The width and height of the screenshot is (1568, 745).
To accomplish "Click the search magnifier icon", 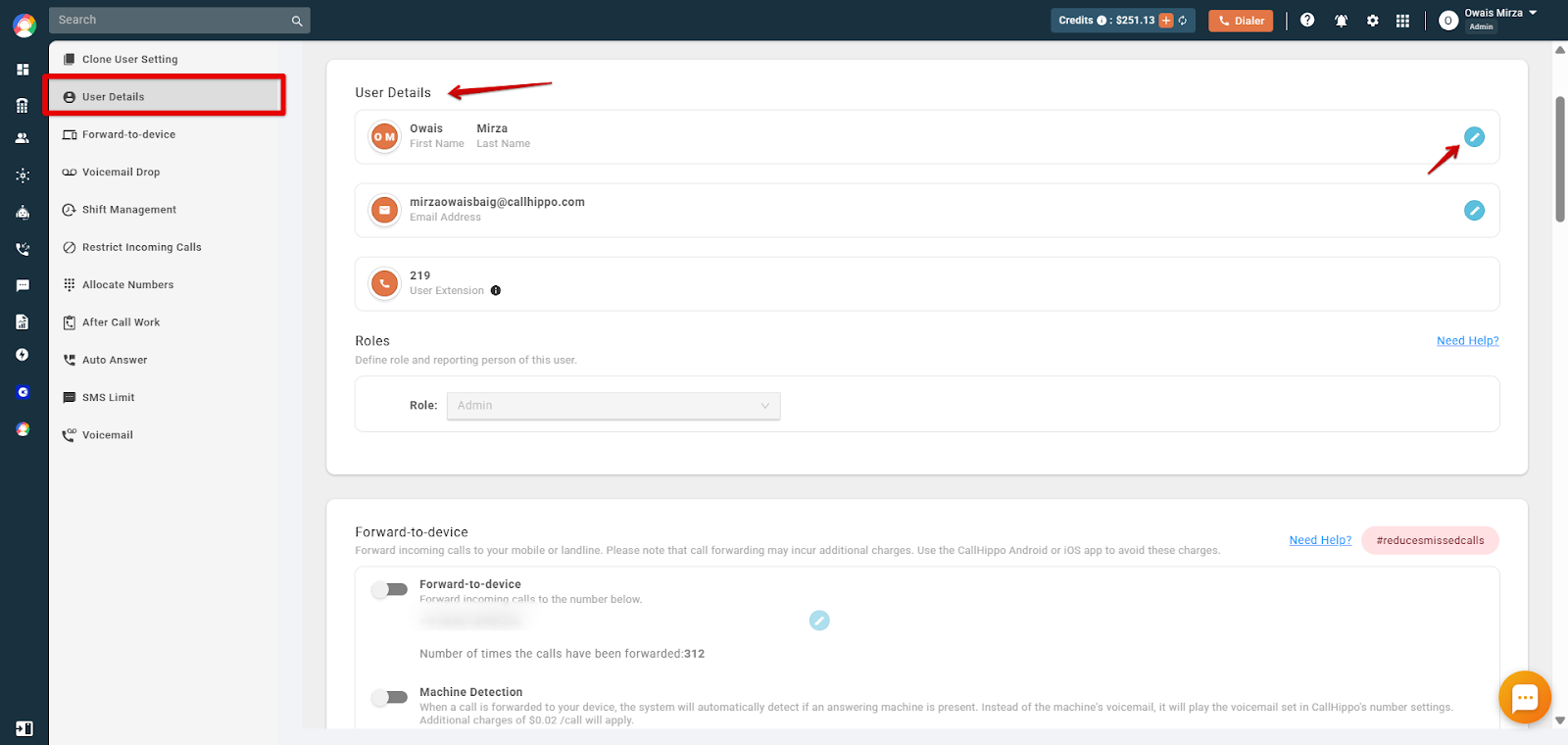I will (x=297, y=21).
